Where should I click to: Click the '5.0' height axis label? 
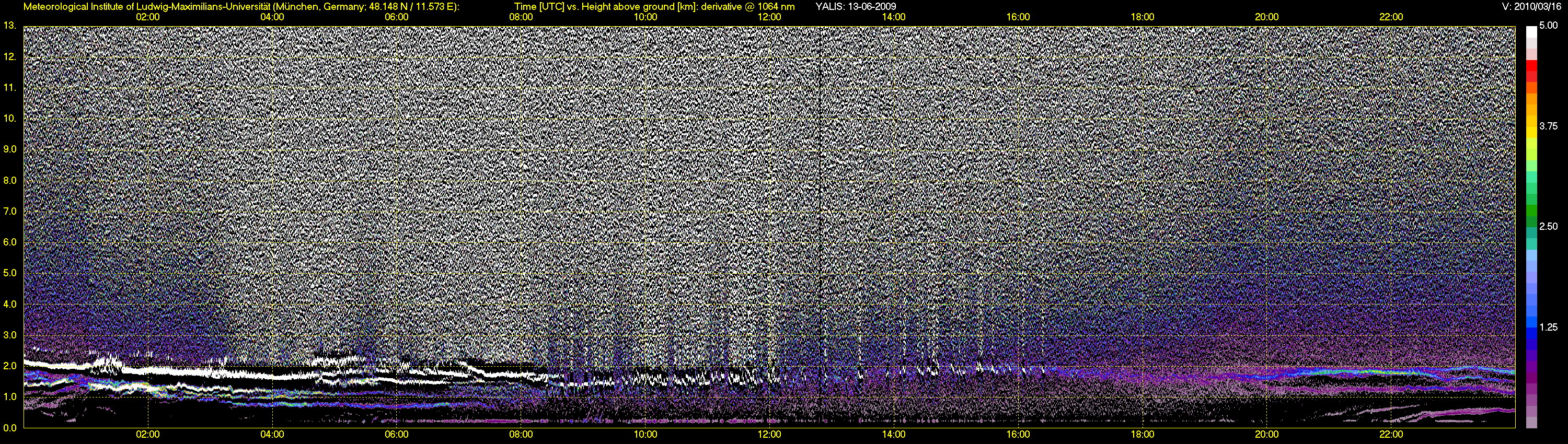tap(10, 273)
